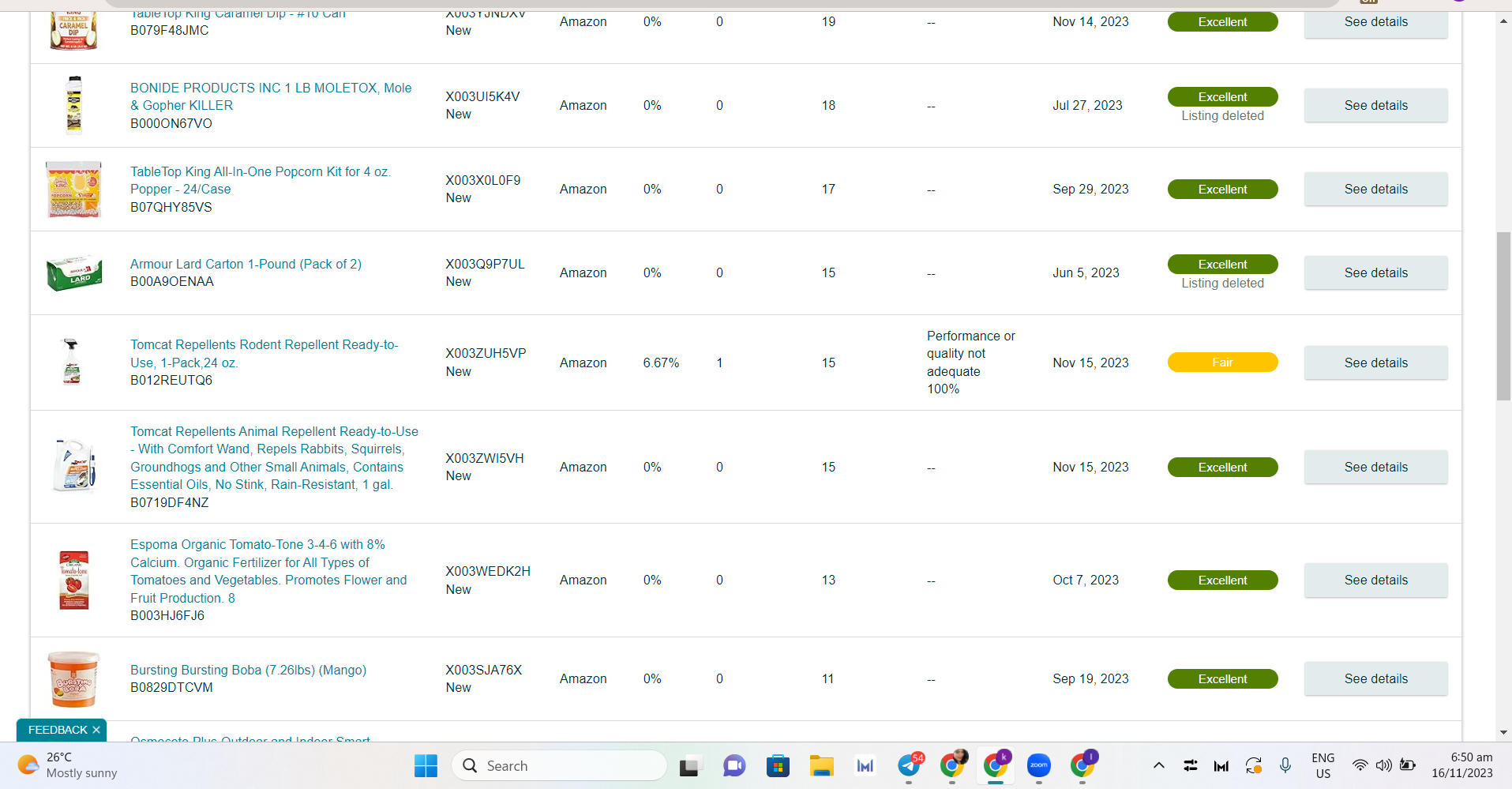Click the FNSKU text X003WEDK2H
Image resolution: width=1512 pixels, height=789 pixels.
[x=488, y=571]
